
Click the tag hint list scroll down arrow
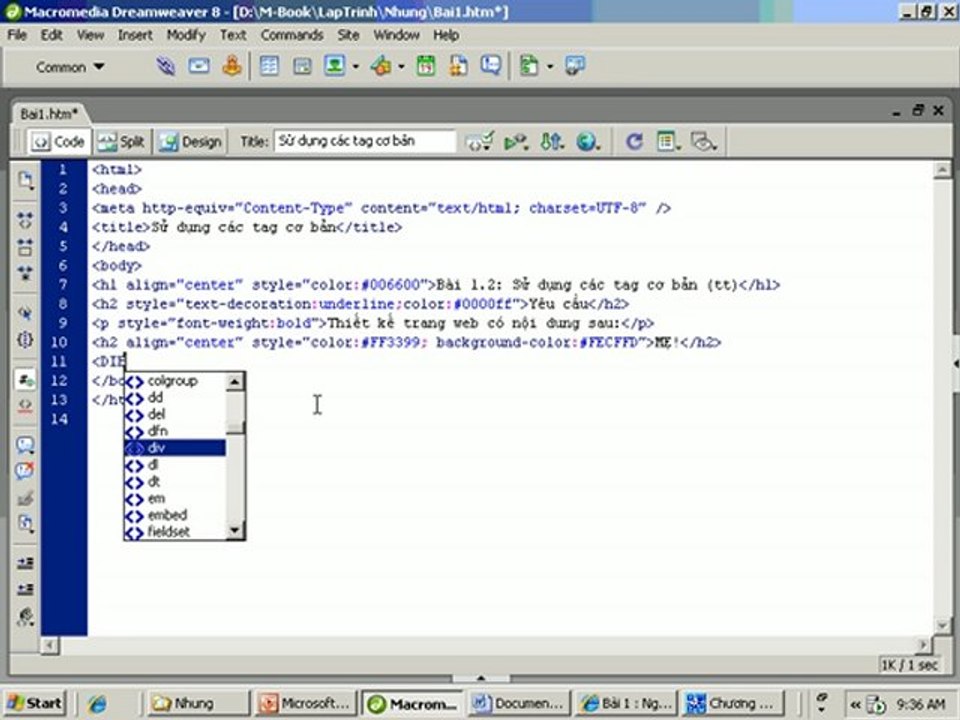[235, 531]
